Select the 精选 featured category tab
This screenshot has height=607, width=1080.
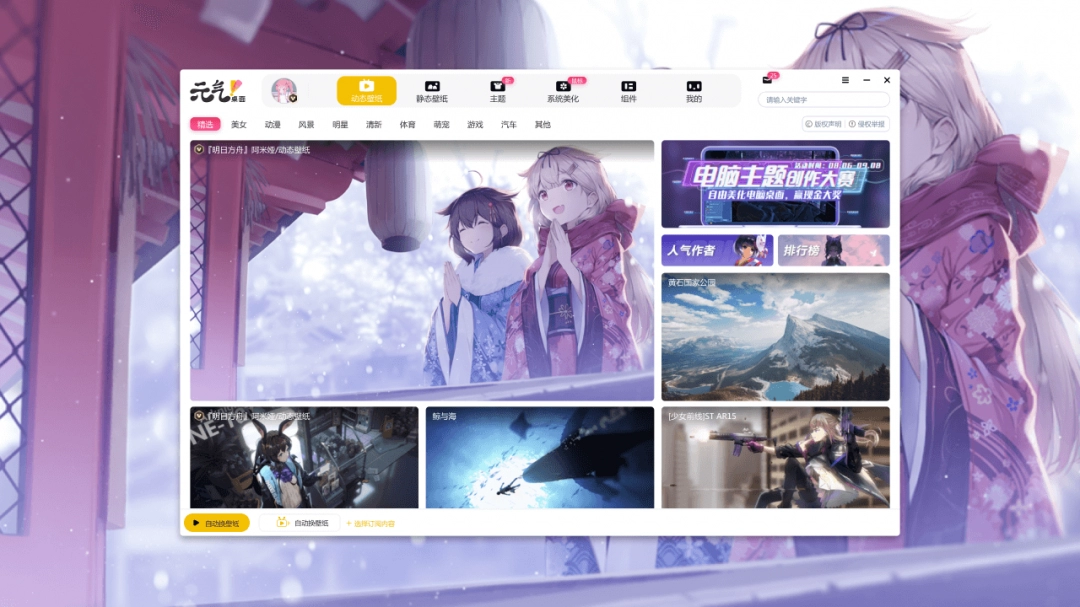[x=205, y=125]
